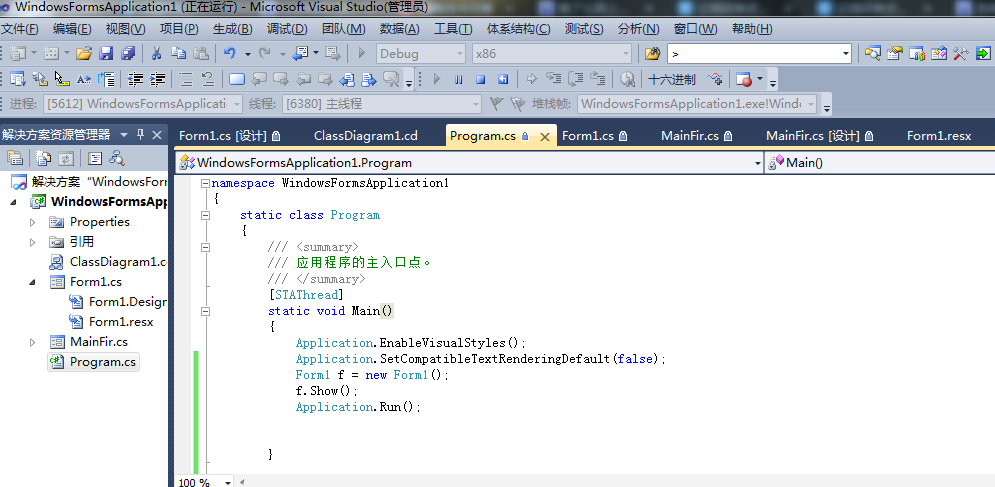Save the current file with the floppy disk icon
The image size is (995, 487).
tap(106, 53)
